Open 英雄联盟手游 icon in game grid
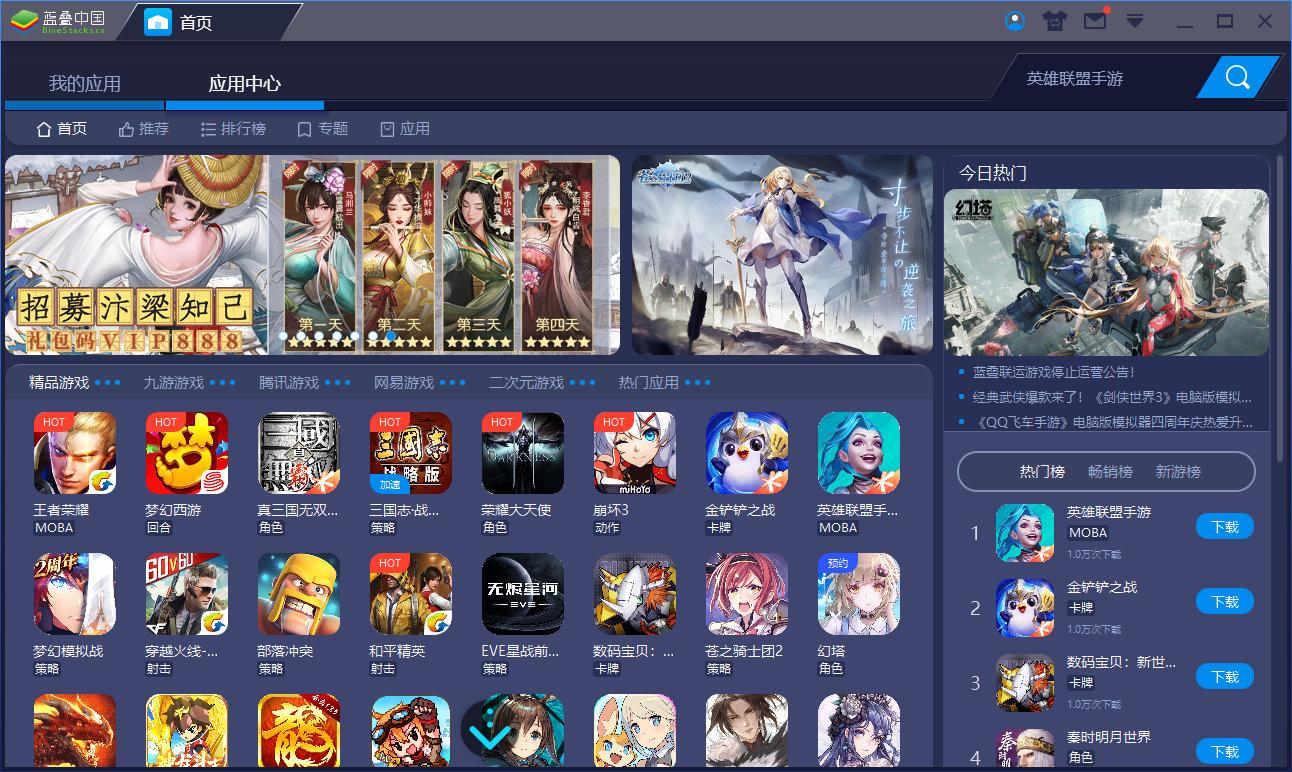 (859, 453)
